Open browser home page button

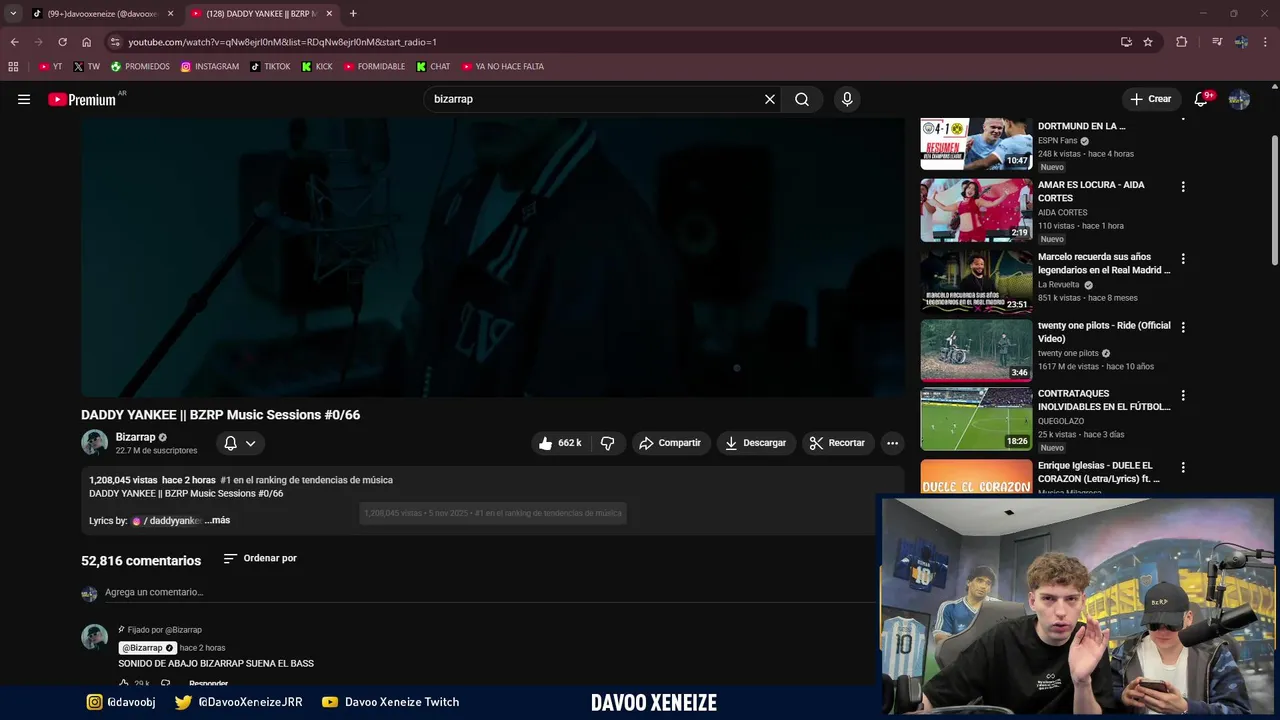coord(86,42)
